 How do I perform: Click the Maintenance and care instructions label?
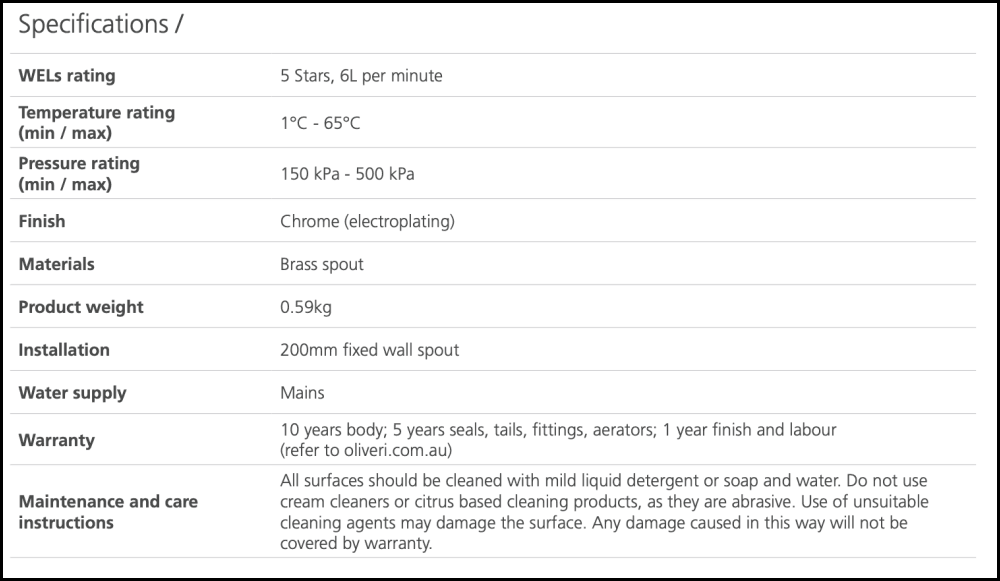(108, 511)
